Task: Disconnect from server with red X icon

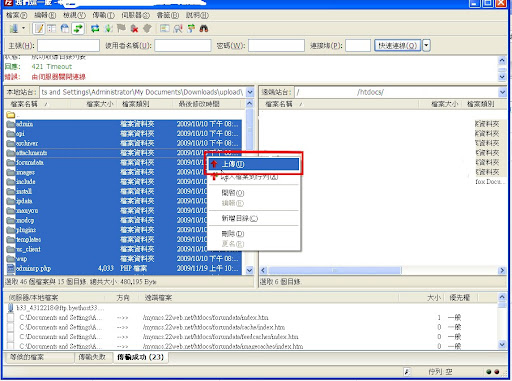Action: 134,29
